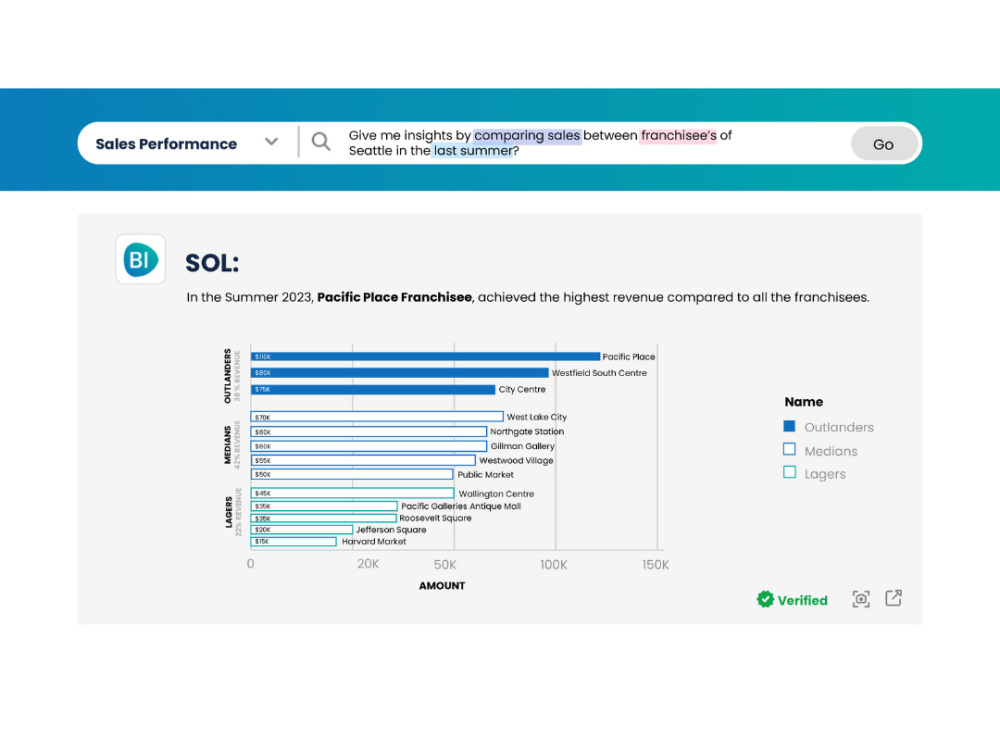Click the highlighted 'last summer' phrase
The image size is (1000, 750).
tap(473, 151)
